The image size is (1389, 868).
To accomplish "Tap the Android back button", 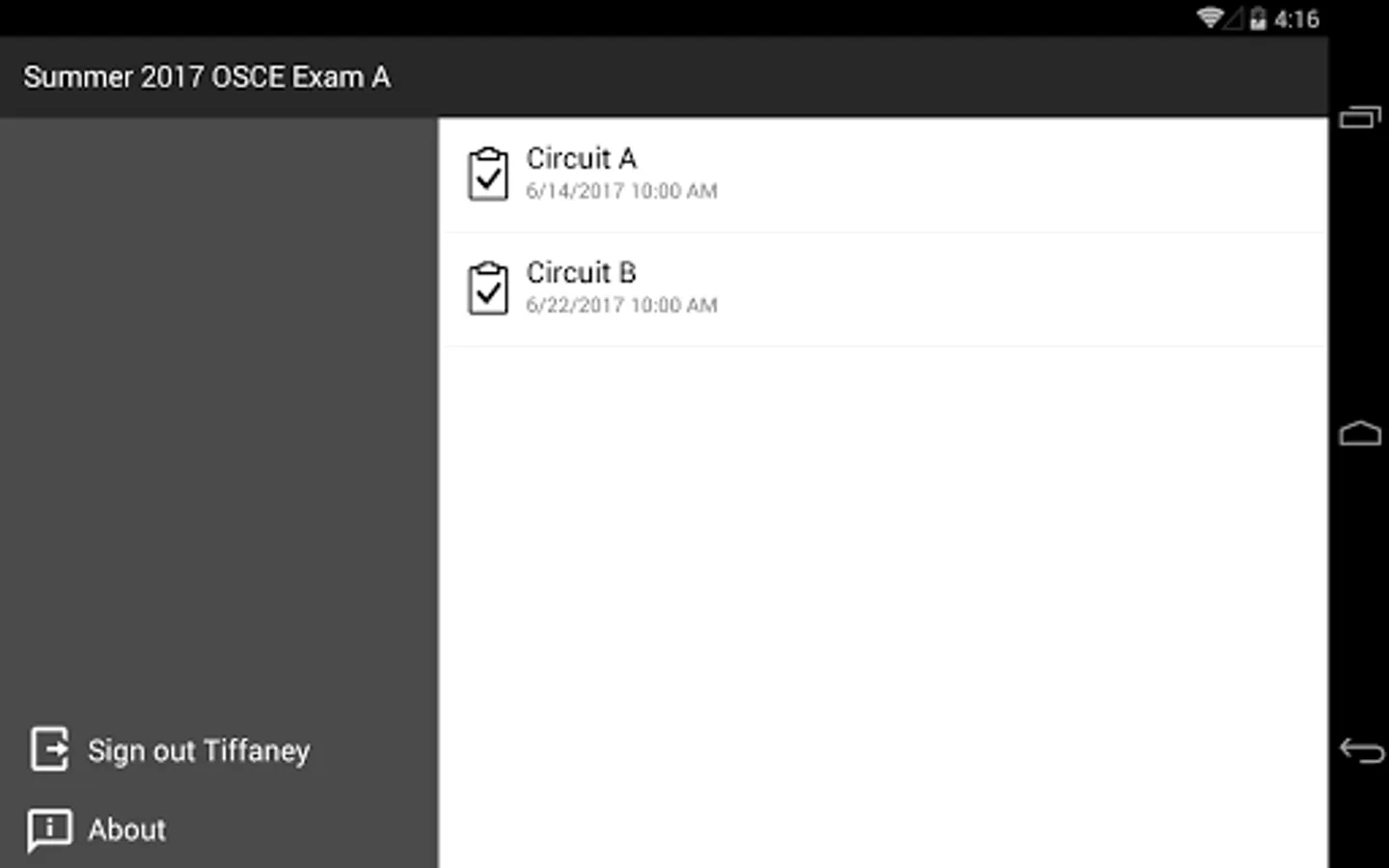I will point(1361,750).
